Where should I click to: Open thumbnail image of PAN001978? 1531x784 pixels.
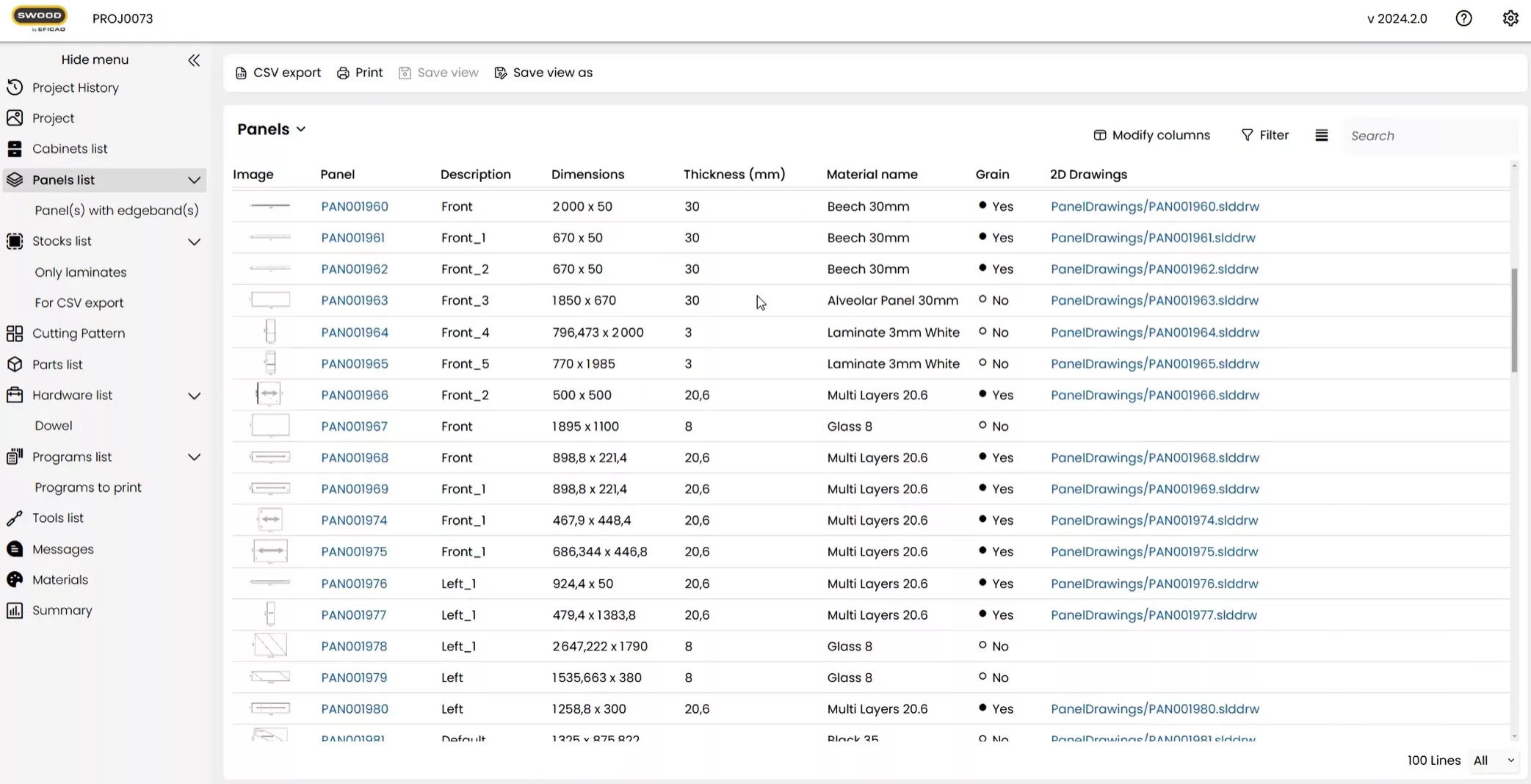[270, 646]
